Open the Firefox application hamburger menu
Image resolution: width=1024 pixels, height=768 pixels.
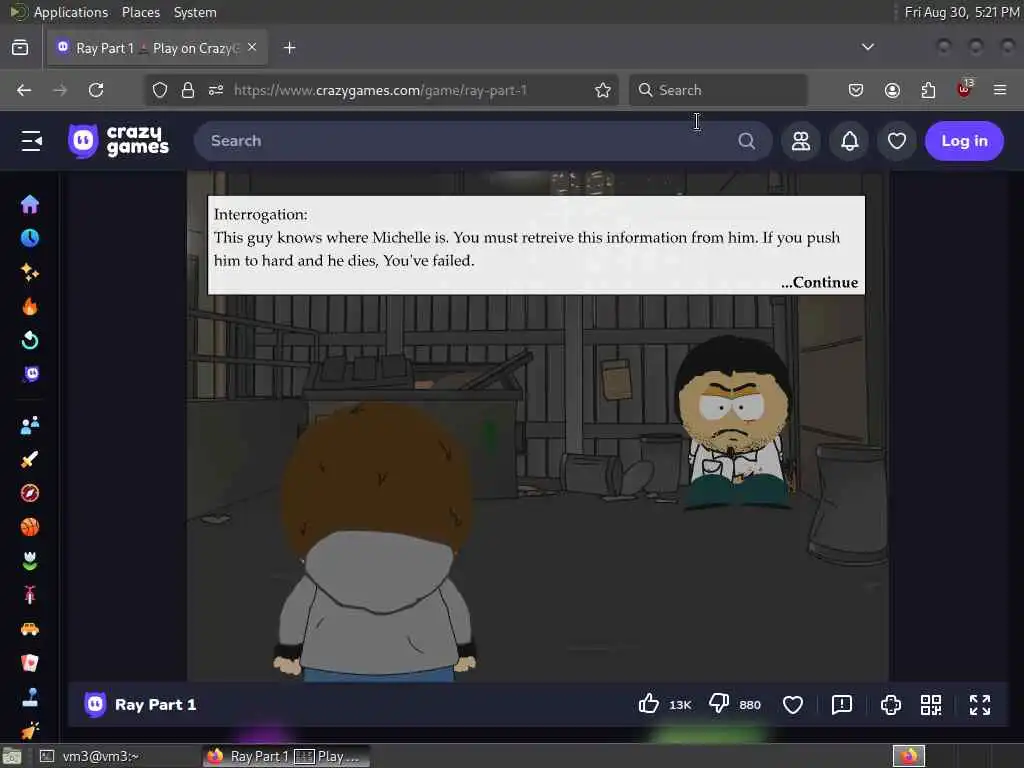[x=1000, y=90]
